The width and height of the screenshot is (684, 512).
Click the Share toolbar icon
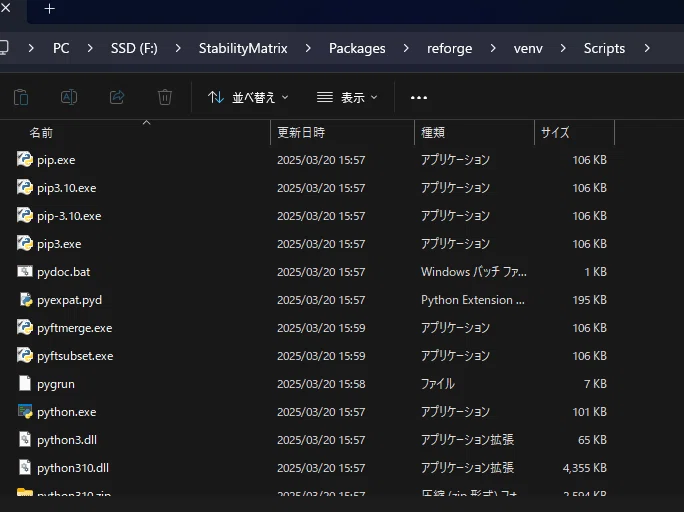pyautogui.click(x=117, y=97)
